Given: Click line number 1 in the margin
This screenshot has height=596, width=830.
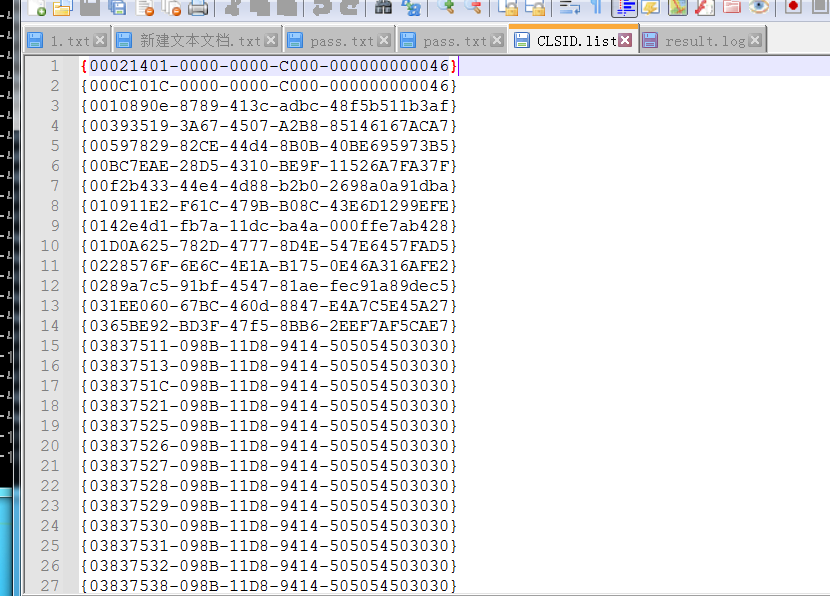Looking at the screenshot, I should (x=55, y=66).
